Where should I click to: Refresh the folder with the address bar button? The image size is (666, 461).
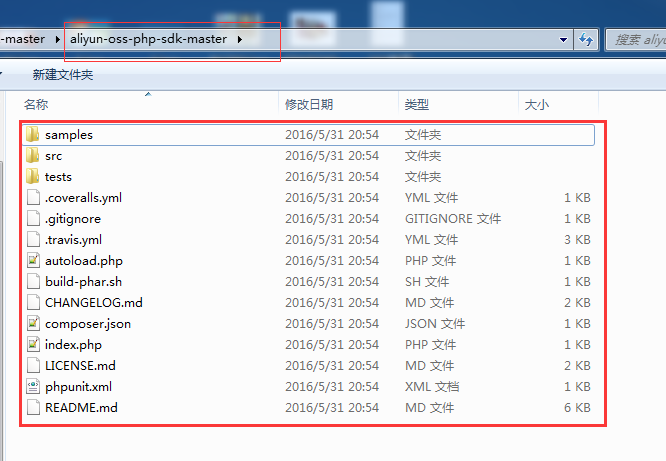(x=586, y=40)
